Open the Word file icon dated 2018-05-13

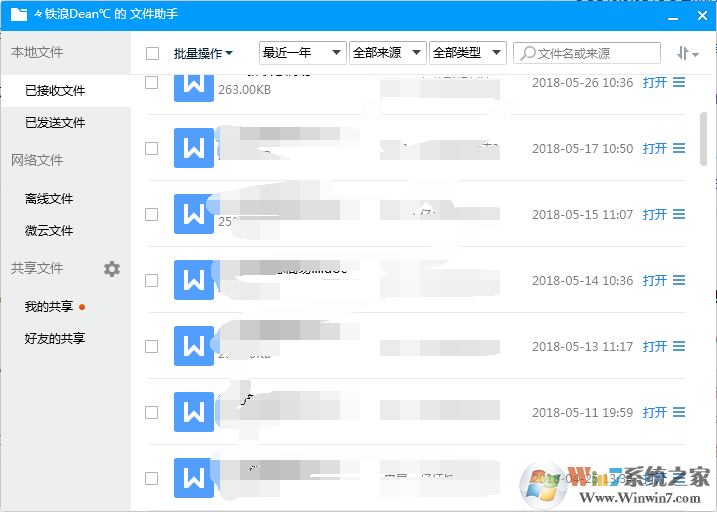194,346
